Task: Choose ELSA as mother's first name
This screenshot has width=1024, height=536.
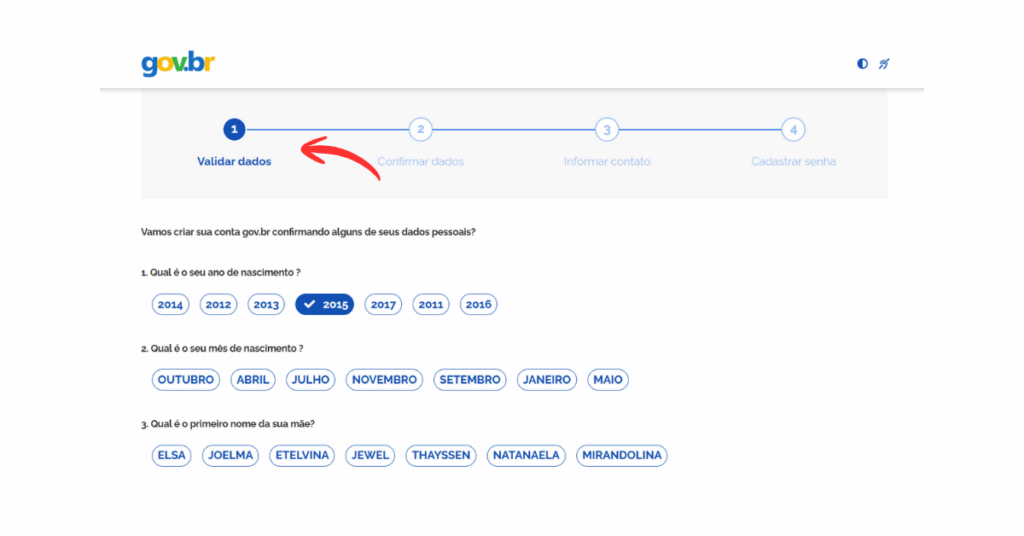Action: tap(172, 455)
